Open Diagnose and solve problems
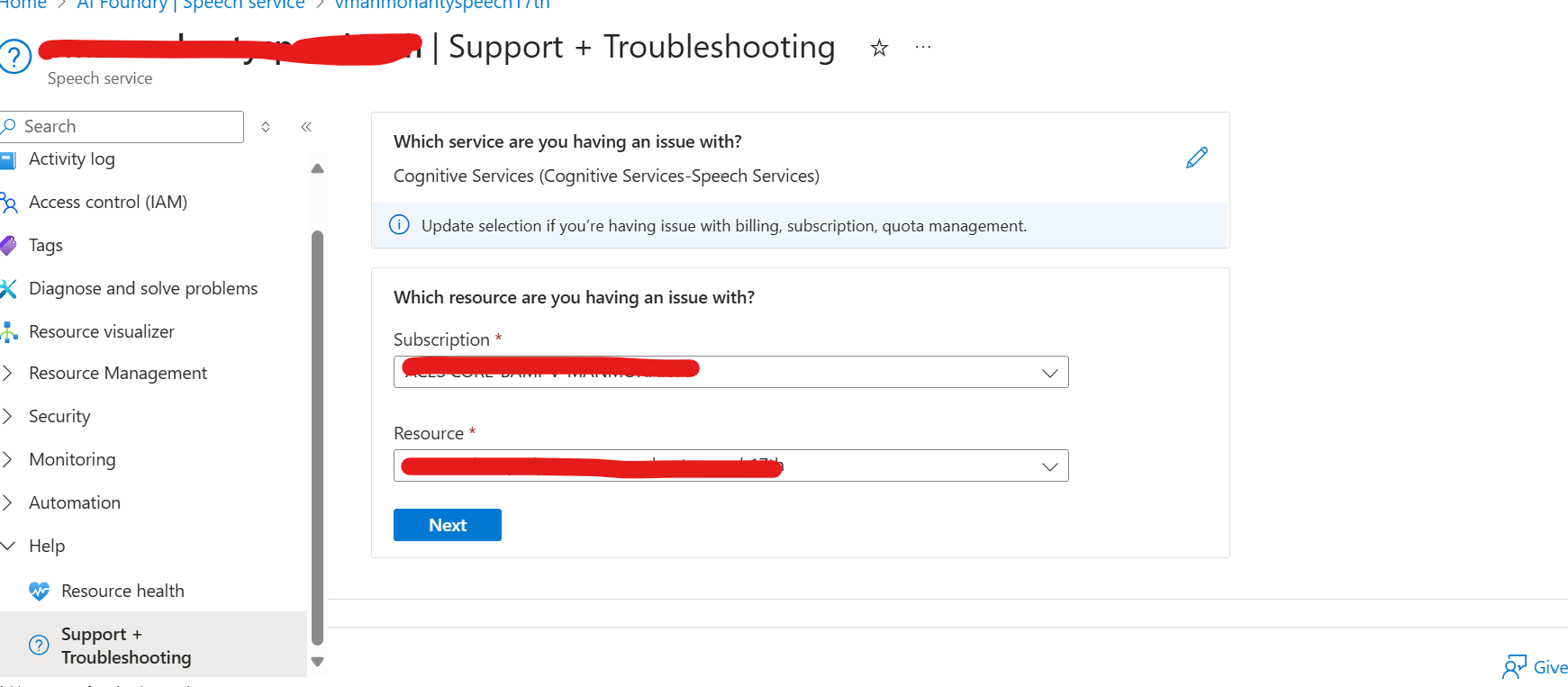 [143, 288]
